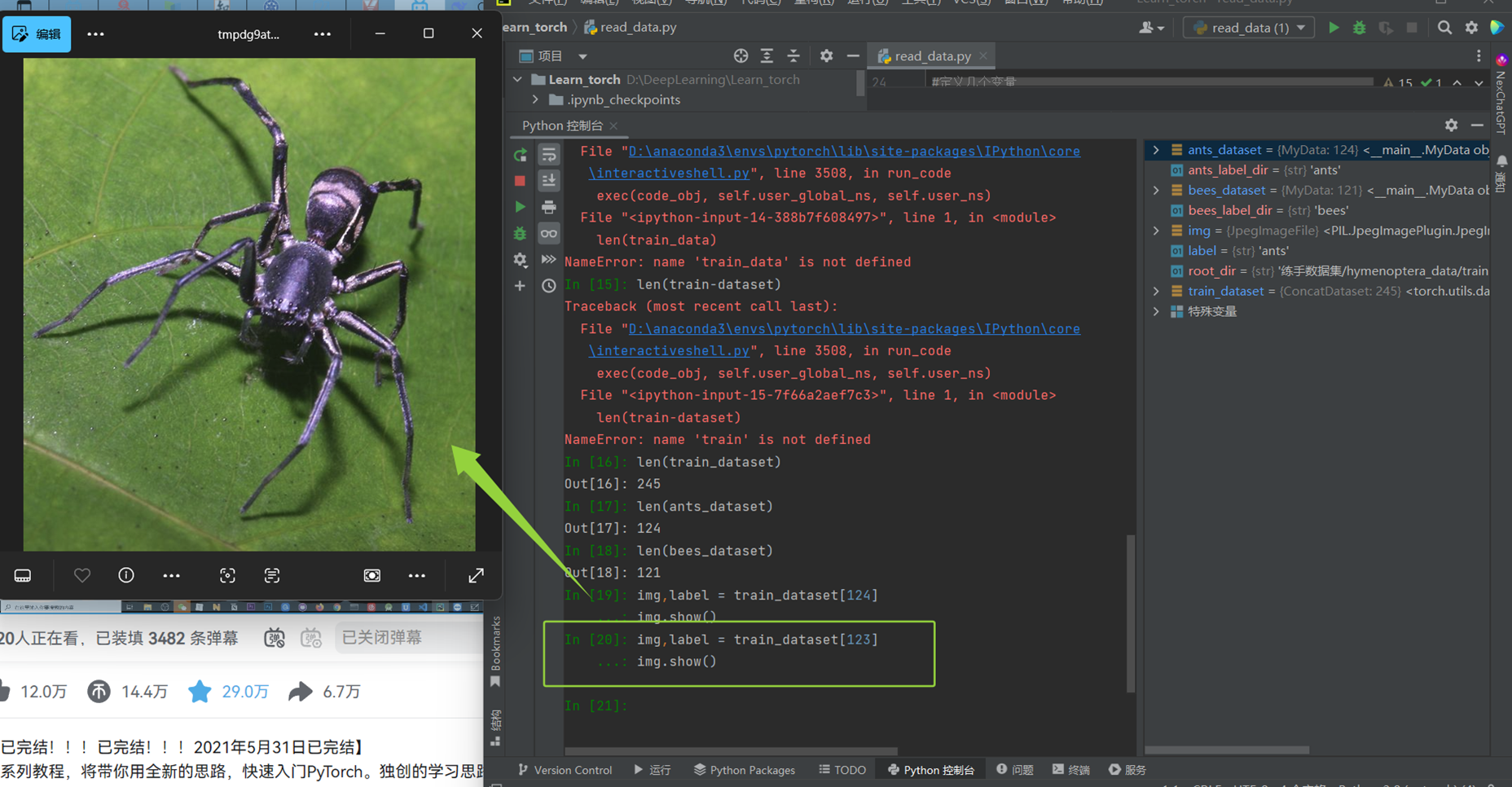Screen dimensions: 1512x787
Task: Rerun the Python console
Action: (520, 155)
